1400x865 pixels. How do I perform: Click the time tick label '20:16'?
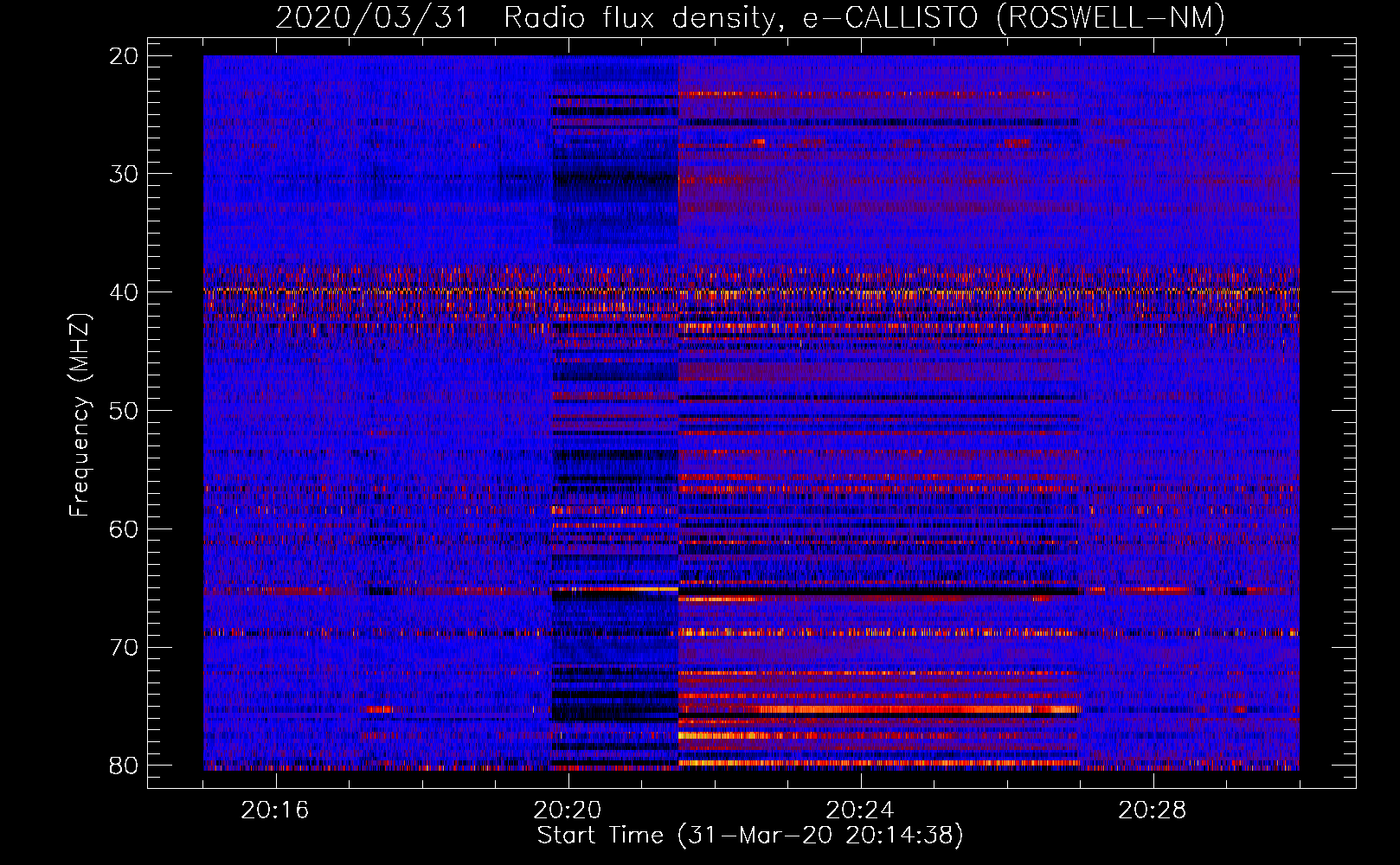point(275,811)
